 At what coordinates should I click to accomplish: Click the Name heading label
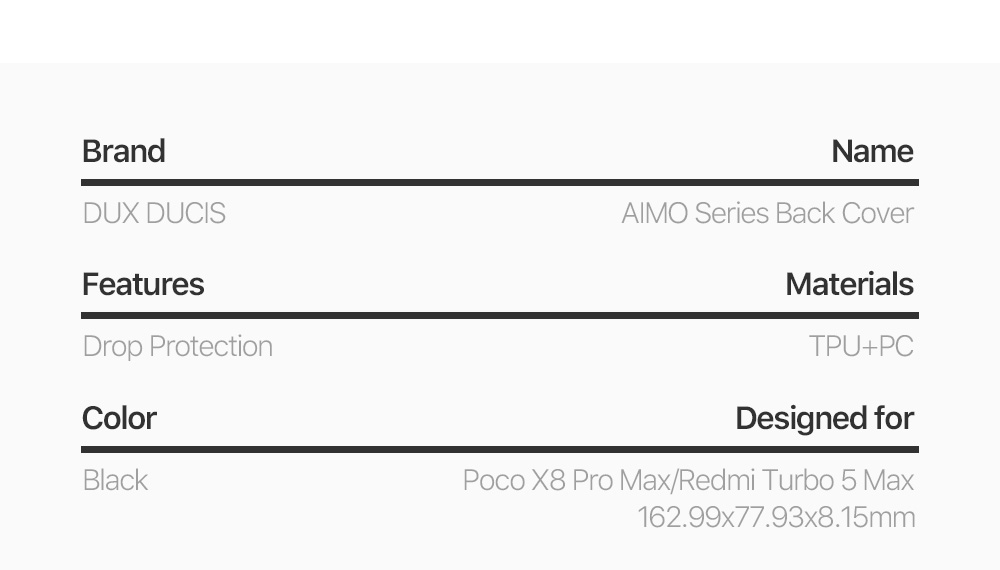pyautogui.click(x=872, y=151)
